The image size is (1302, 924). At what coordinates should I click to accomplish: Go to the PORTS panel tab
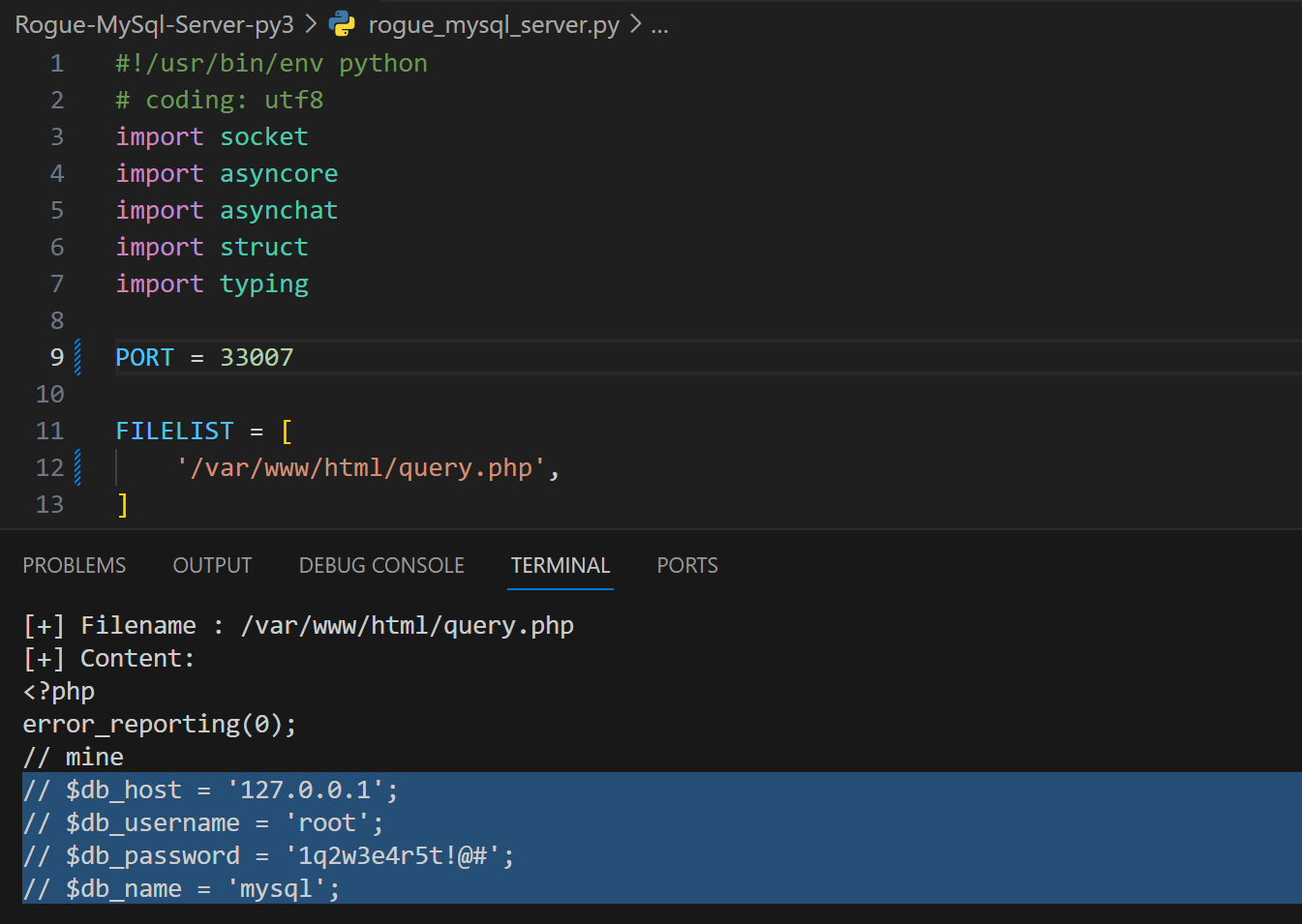[x=687, y=565]
